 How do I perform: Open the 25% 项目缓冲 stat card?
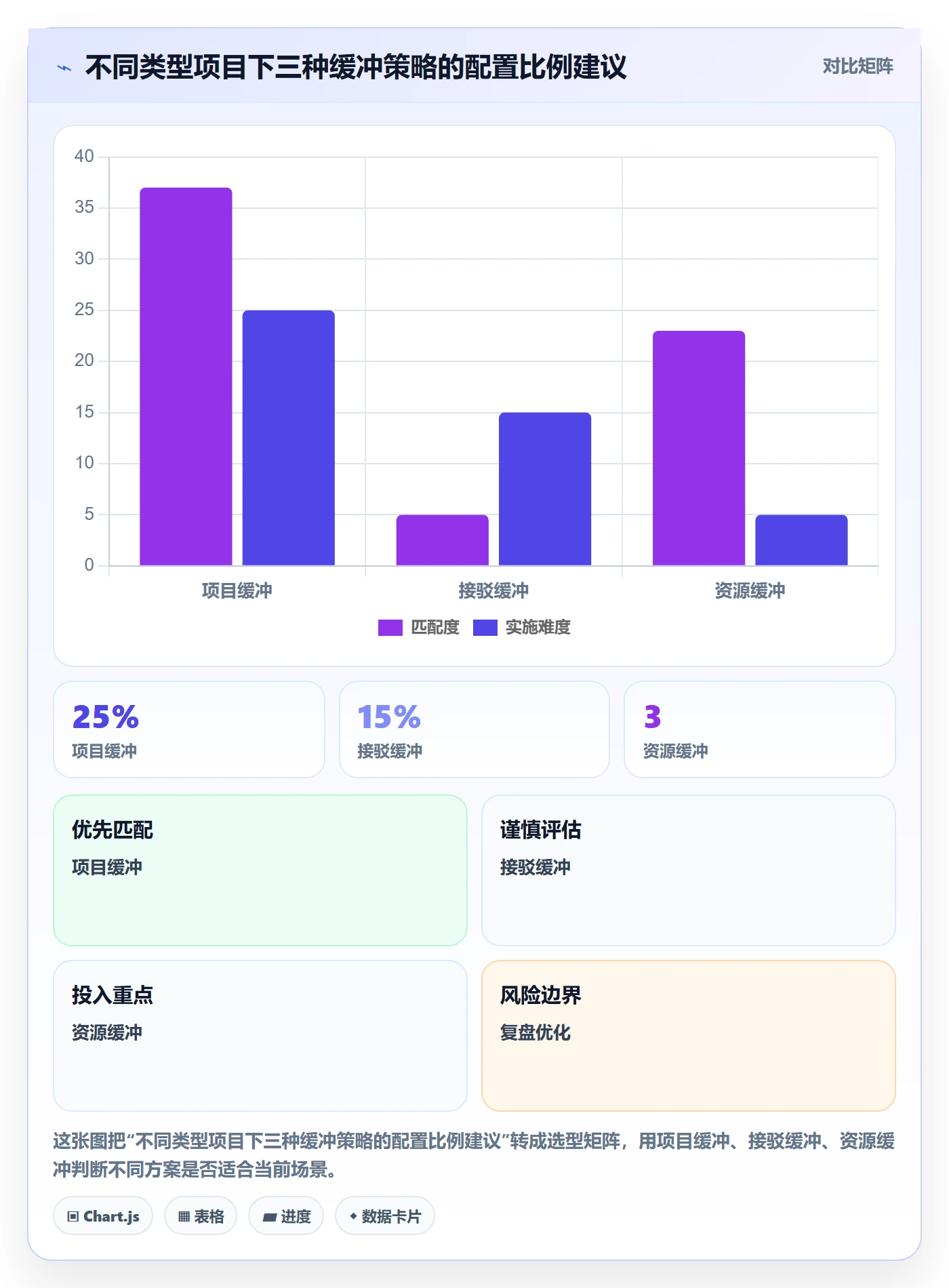[x=189, y=729]
